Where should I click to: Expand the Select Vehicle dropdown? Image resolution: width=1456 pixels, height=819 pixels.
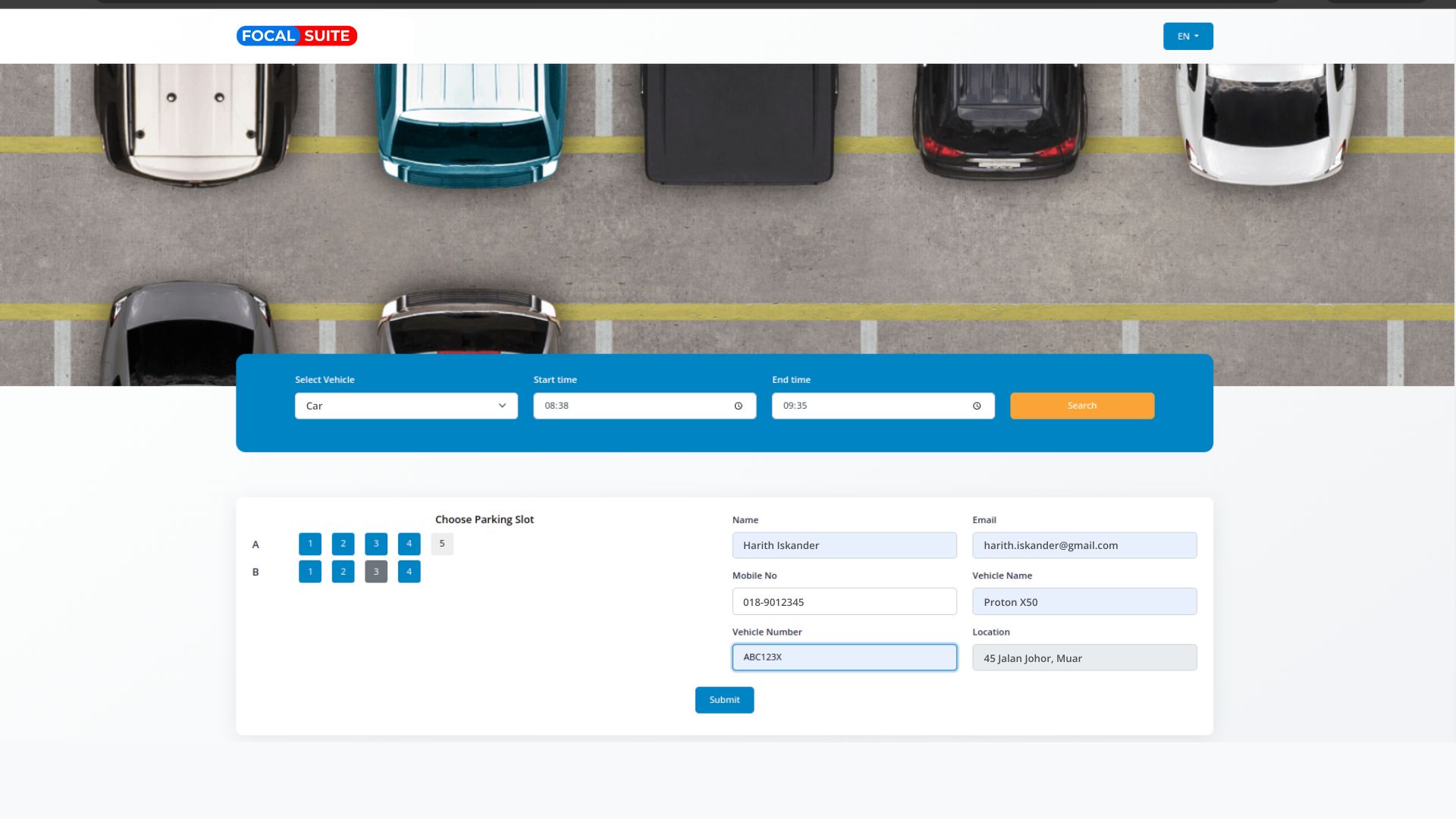(x=406, y=406)
